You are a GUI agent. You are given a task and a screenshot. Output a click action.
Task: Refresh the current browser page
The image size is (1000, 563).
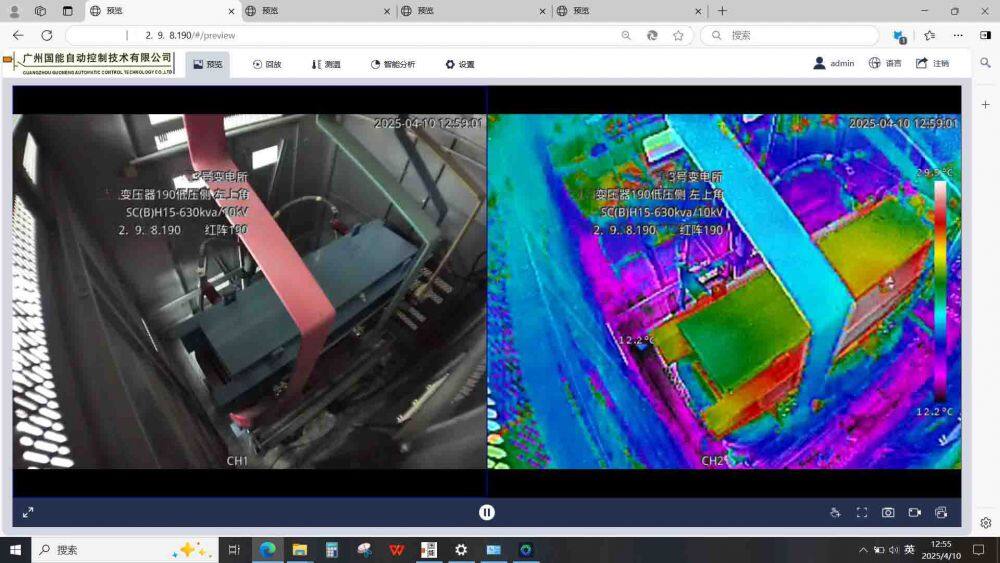coord(46,35)
